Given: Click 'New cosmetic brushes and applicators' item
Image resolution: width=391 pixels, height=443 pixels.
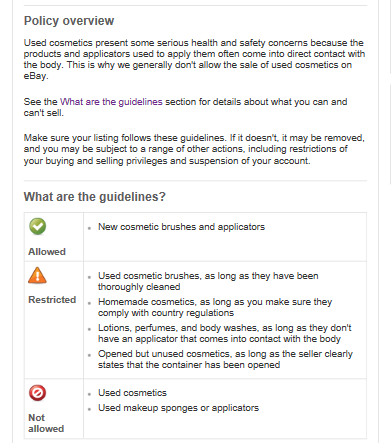Looking at the screenshot, I should [181, 227].
